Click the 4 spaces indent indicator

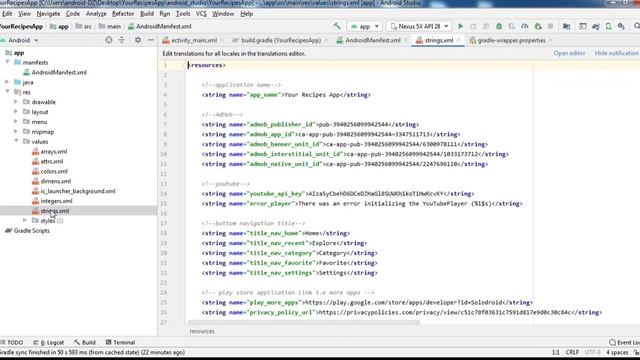617,352
